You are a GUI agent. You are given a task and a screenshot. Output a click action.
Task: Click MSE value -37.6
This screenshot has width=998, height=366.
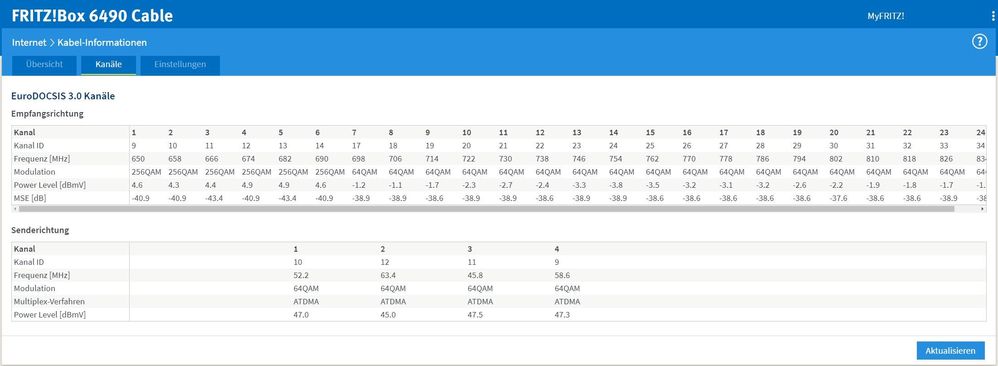[838, 199]
